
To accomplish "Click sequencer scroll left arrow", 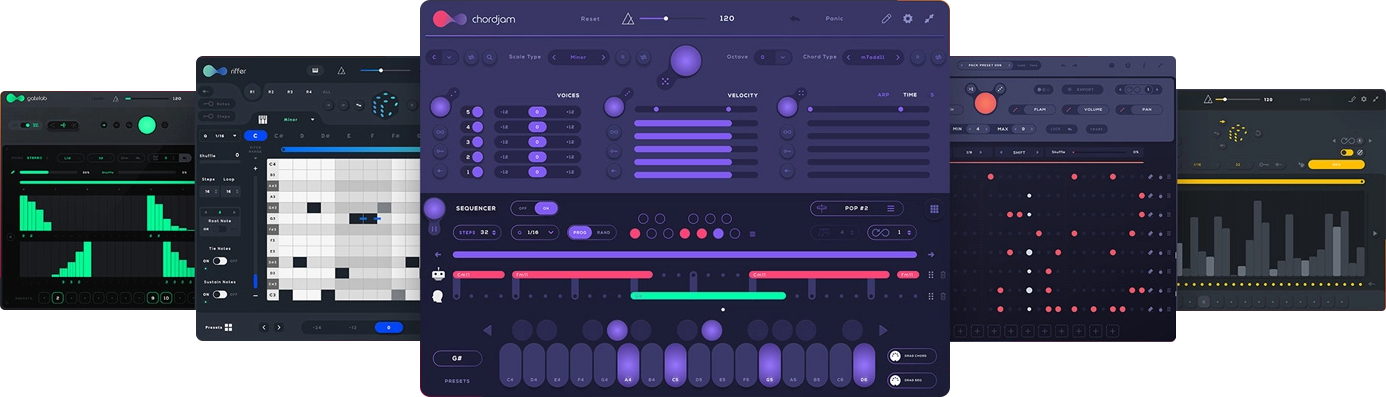I will point(438,254).
